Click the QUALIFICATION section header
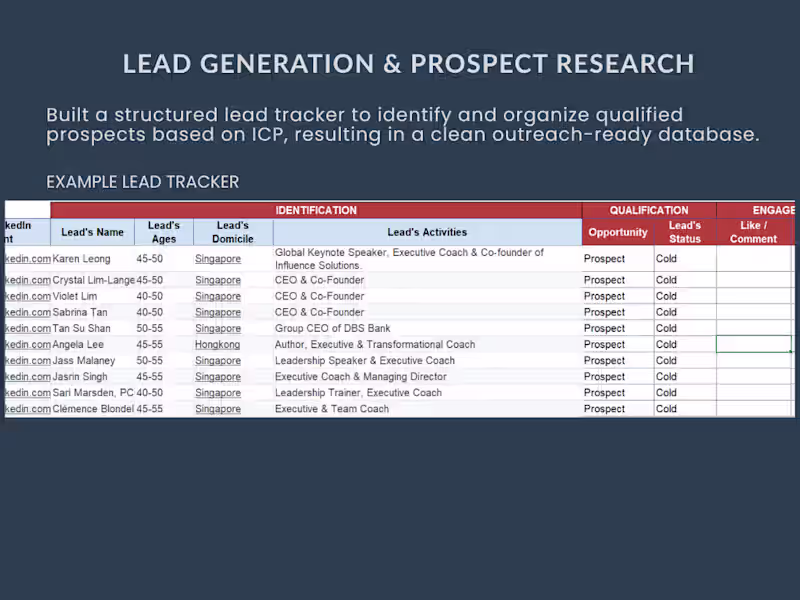Screen dimensions: 800x600 pyautogui.click(x=649, y=210)
